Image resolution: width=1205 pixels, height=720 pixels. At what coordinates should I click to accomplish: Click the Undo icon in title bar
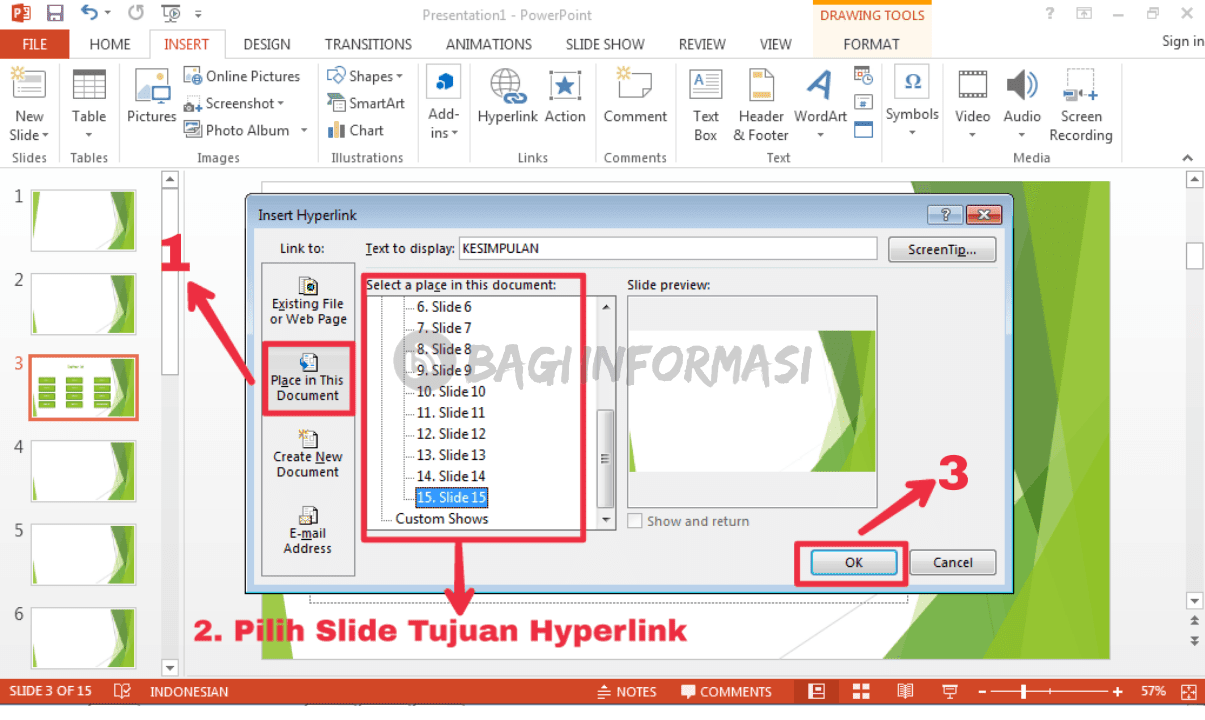(x=89, y=14)
